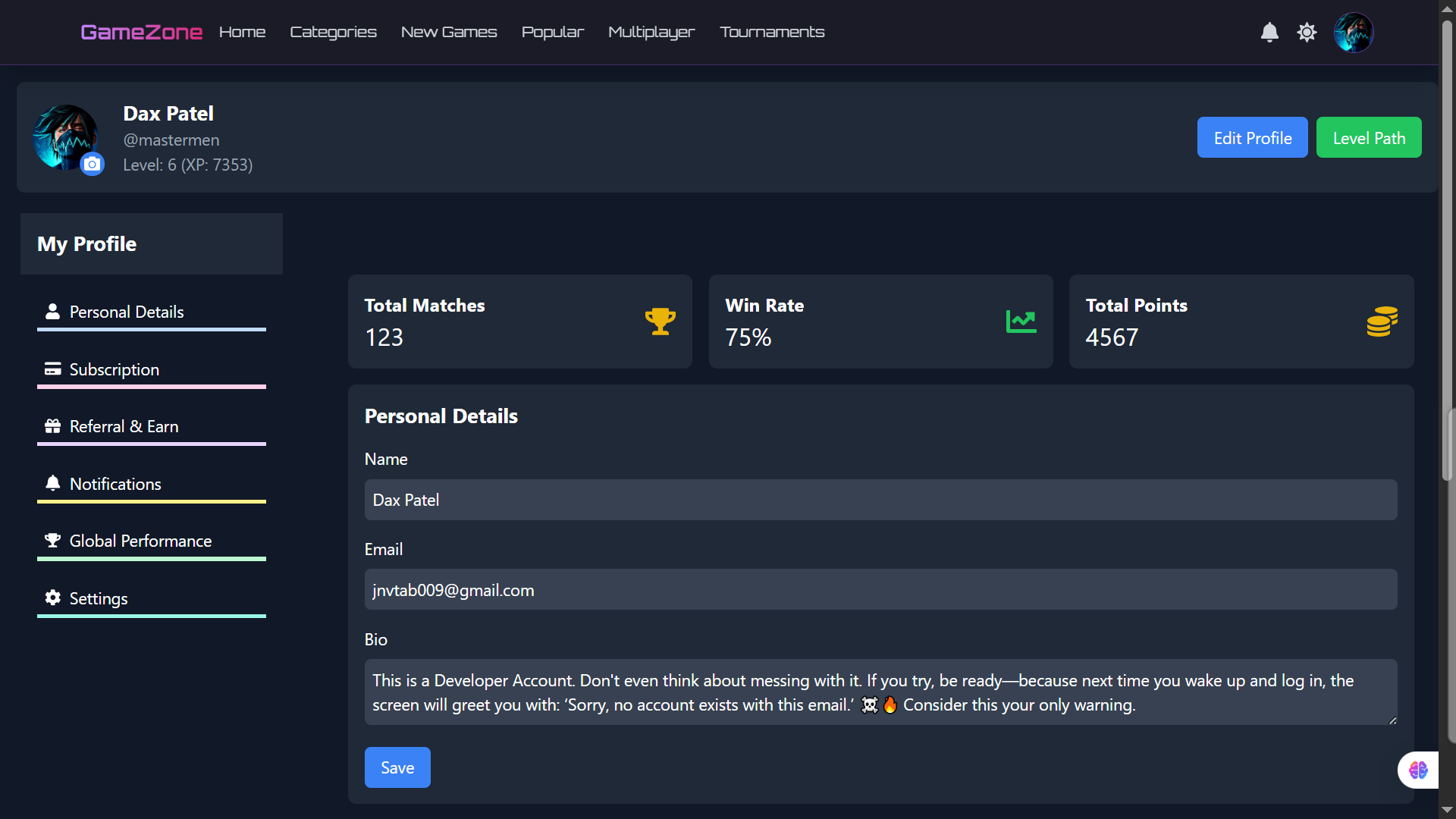Open Settings in profile sidebar
Screen dimensions: 1456x819
(98, 598)
